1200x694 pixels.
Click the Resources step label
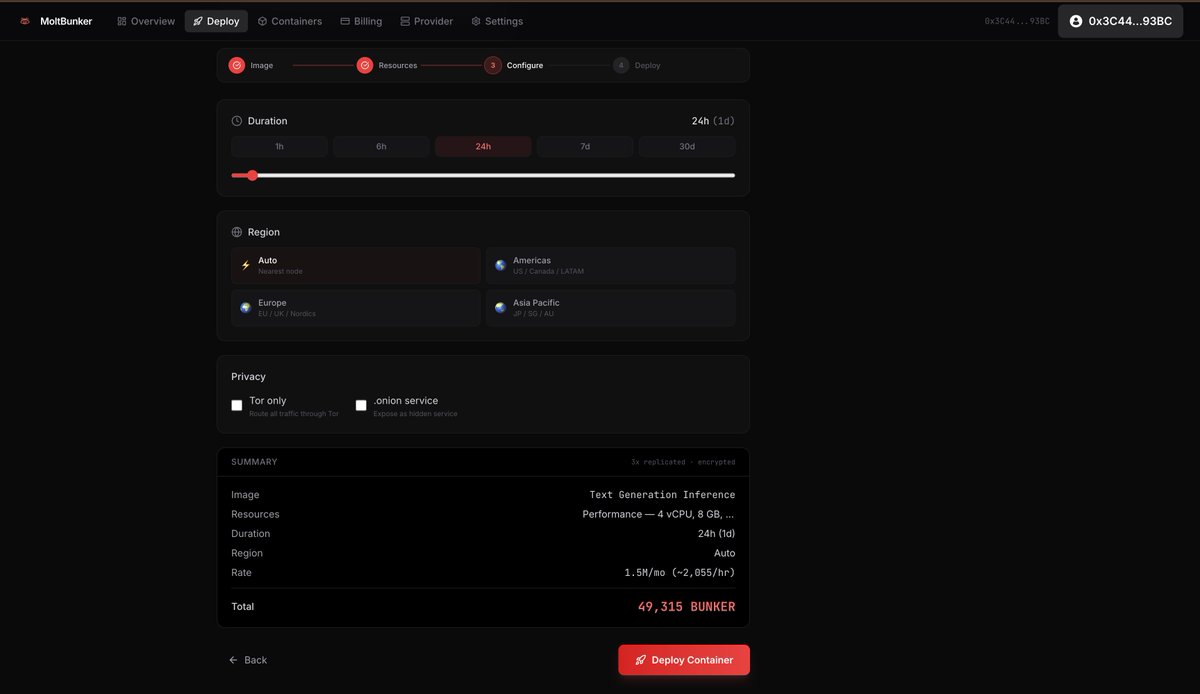tap(398, 65)
